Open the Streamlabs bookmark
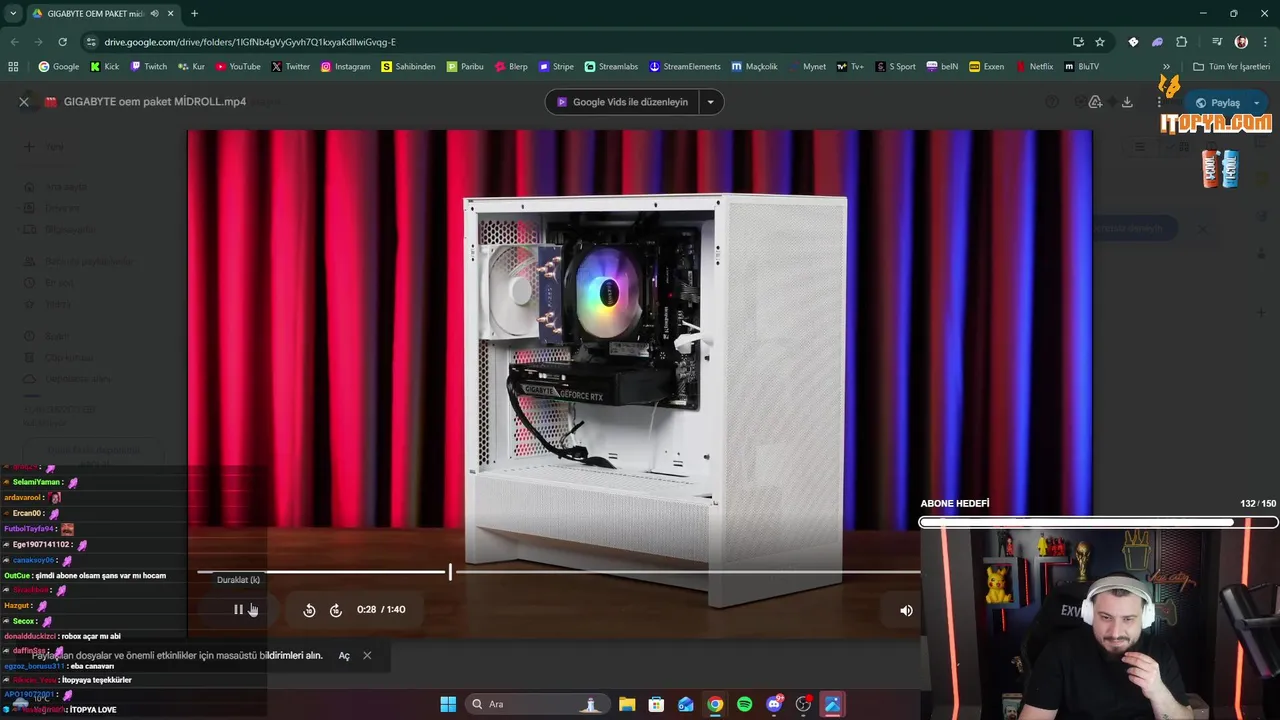1280x720 pixels. tap(612, 67)
